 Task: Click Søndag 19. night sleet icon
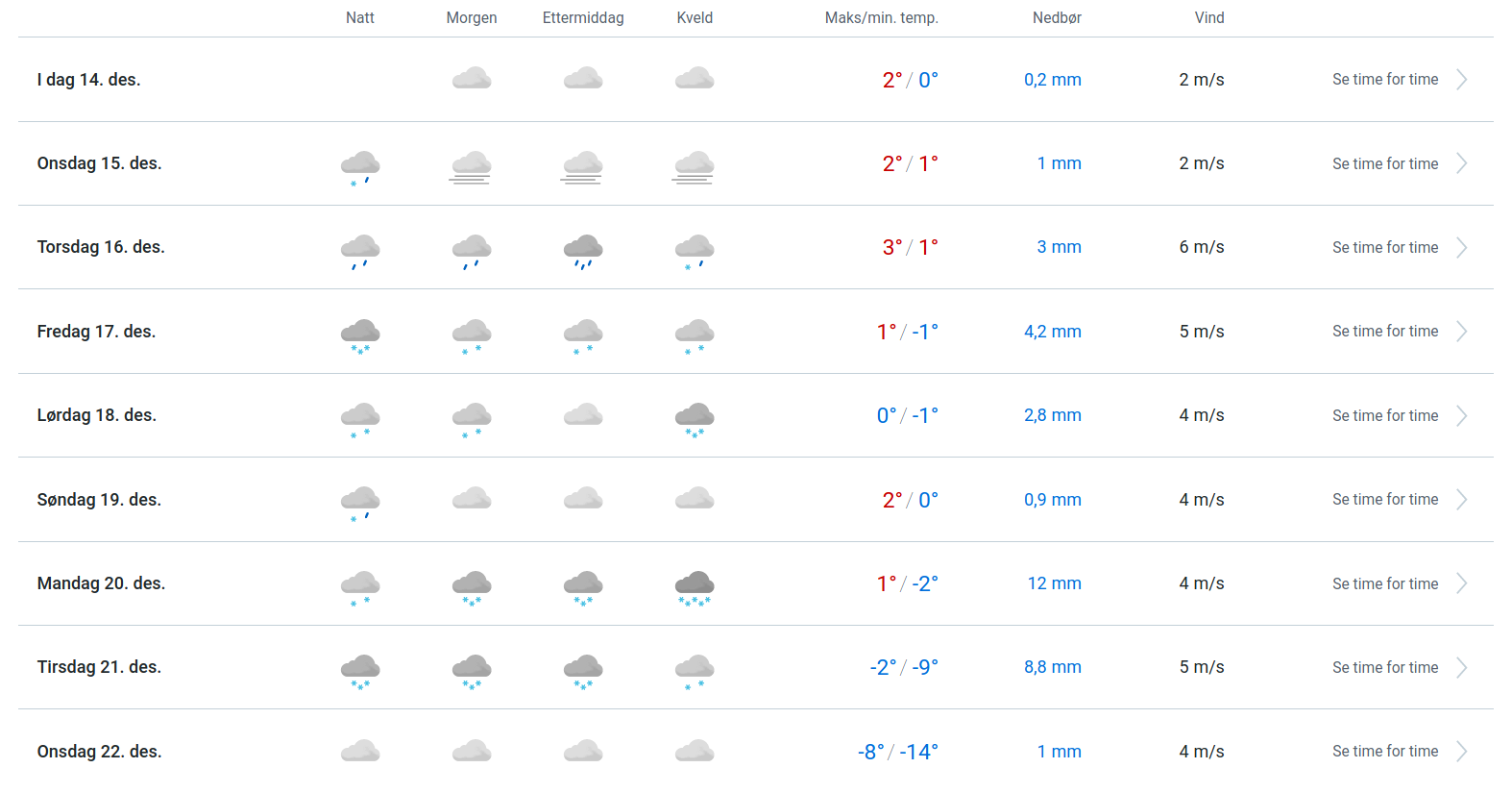[360, 502]
